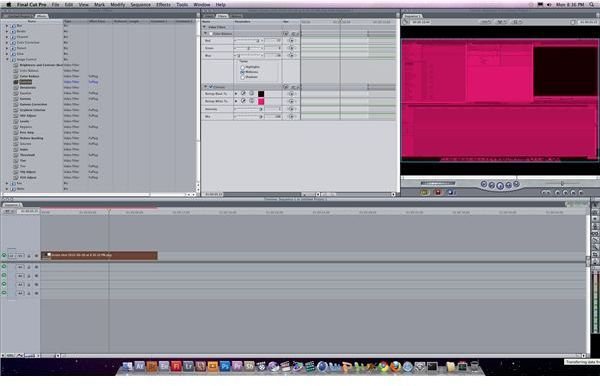Select the black color swatch in Sepia filter
600x386 pixels.
coord(261,94)
